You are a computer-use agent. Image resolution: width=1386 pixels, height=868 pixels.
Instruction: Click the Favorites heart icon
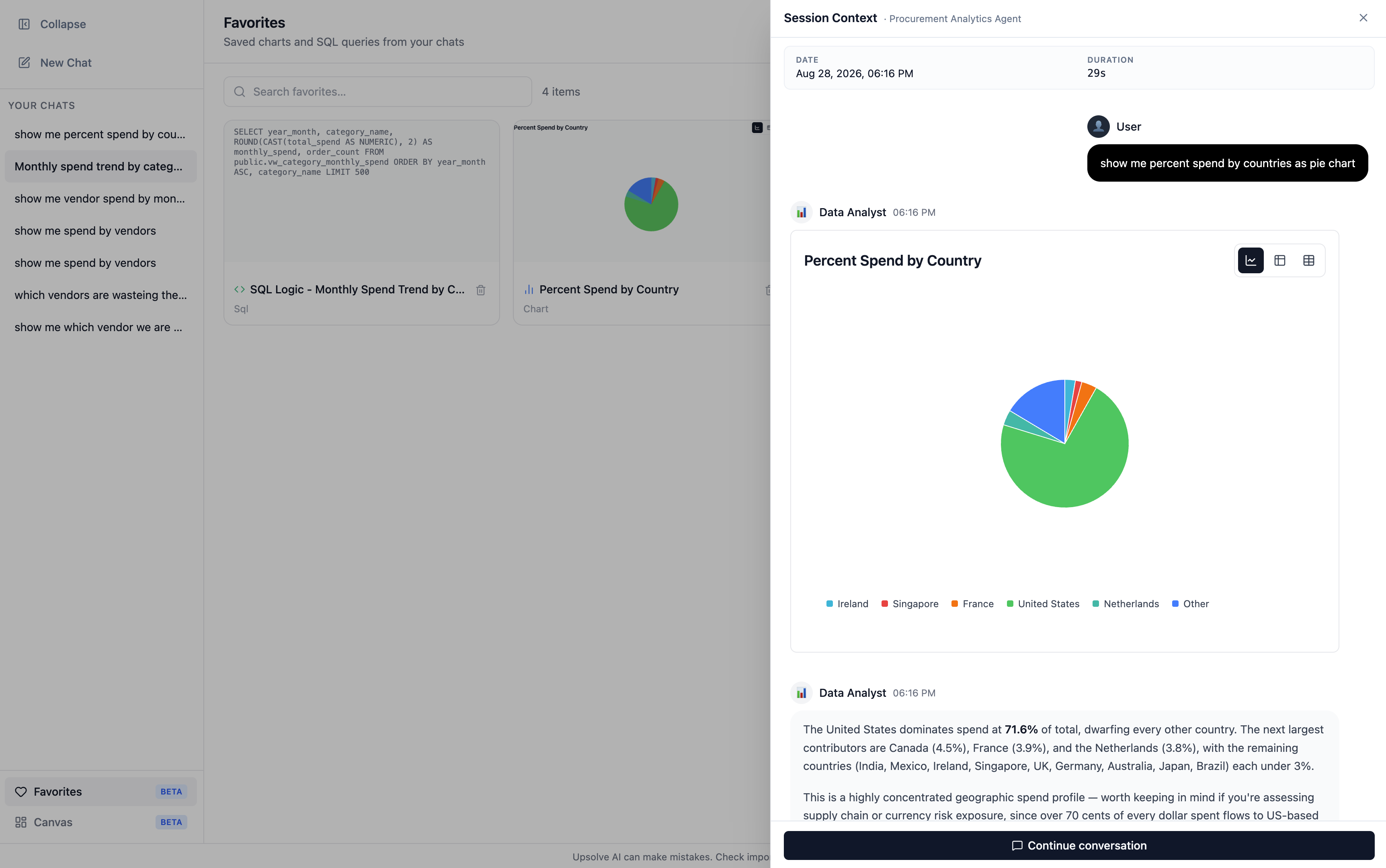point(21,792)
